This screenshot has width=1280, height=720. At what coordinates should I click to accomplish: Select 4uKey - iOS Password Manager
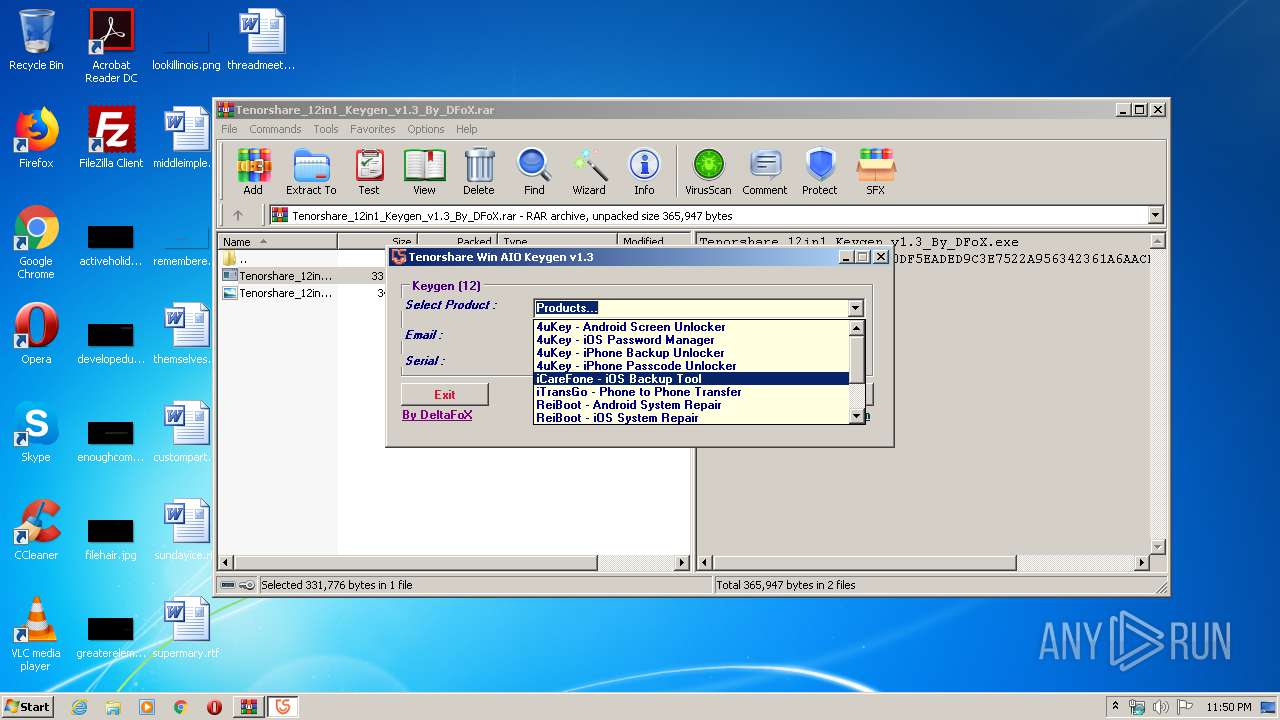pos(691,340)
